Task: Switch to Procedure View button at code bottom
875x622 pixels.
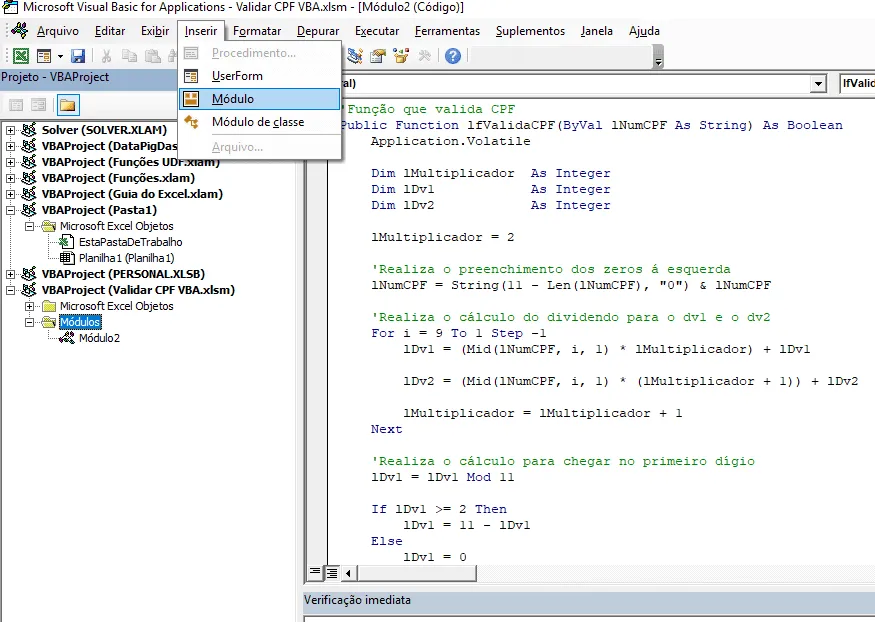Action: [315, 572]
